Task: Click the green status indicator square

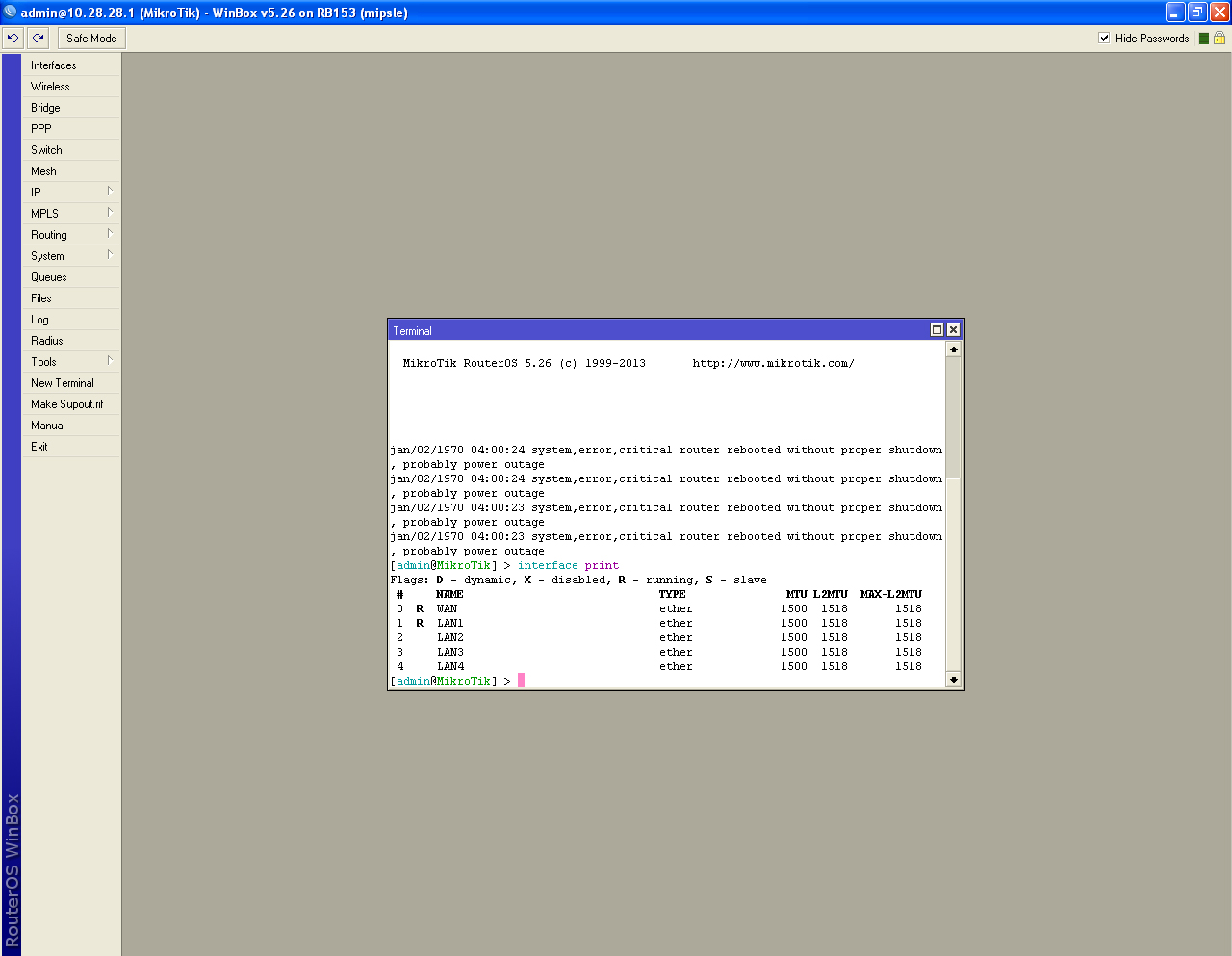Action: coord(1204,39)
